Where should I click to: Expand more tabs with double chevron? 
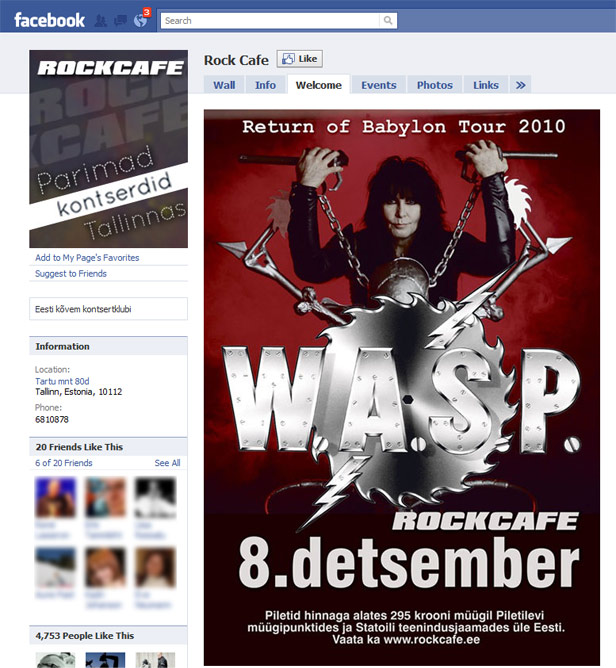pyautogui.click(x=520, y=85)
